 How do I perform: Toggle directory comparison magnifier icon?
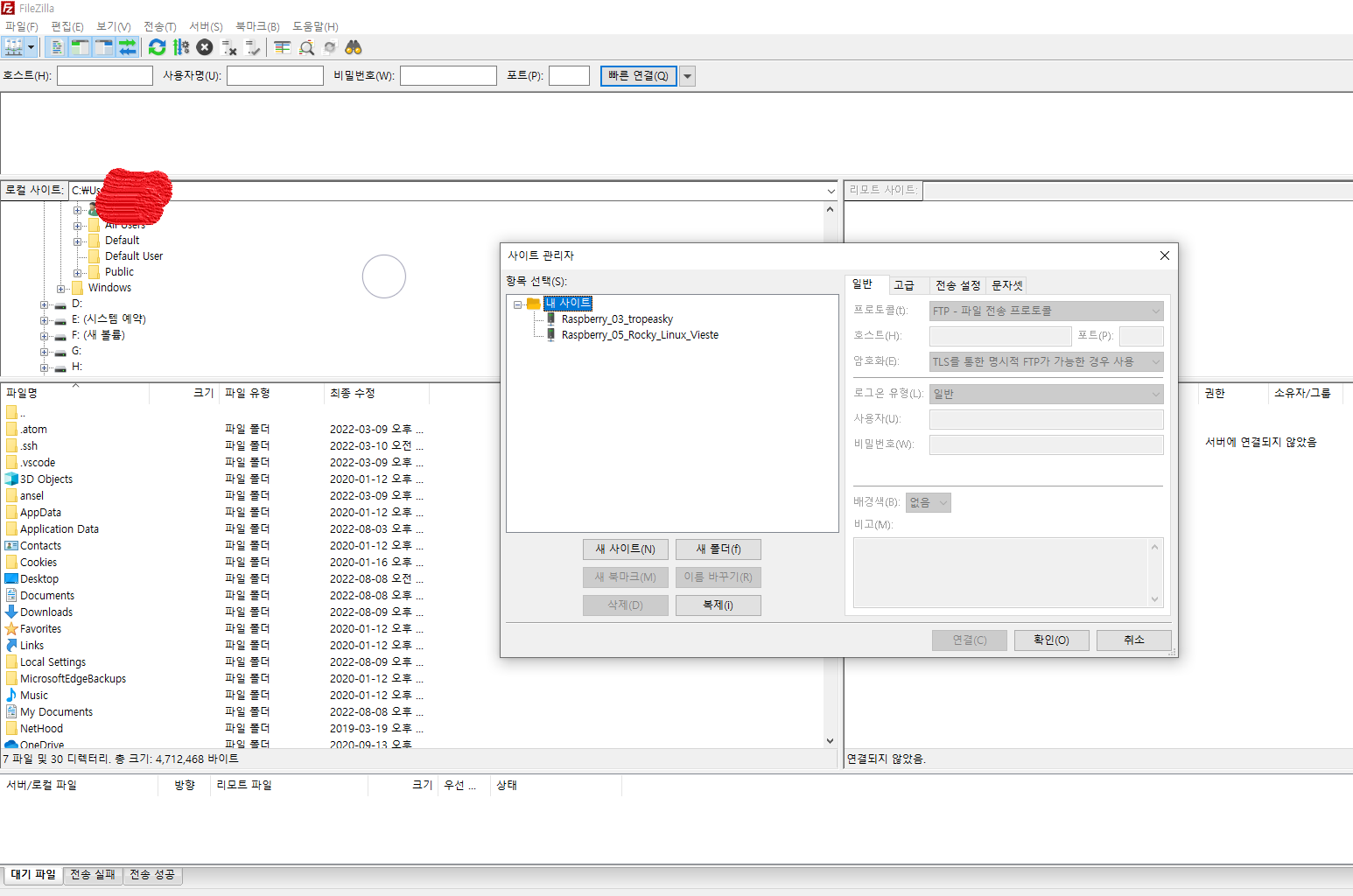tap(306, 47)
